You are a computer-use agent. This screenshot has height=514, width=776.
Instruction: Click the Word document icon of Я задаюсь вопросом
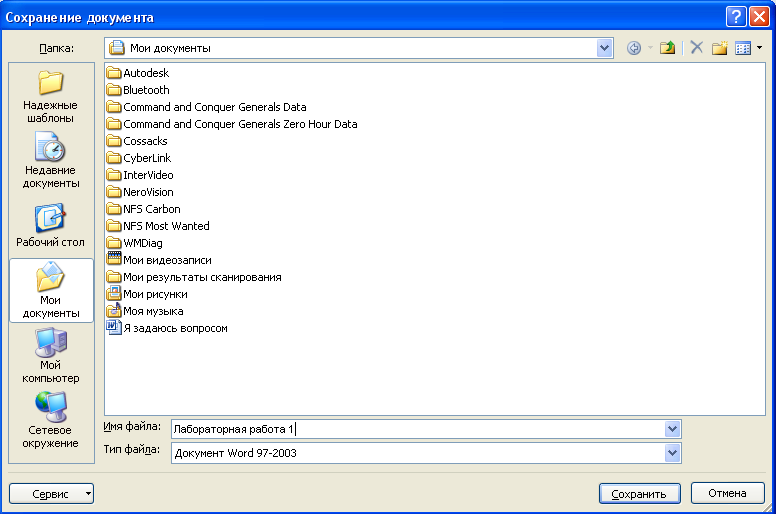[x=114, y=327]
